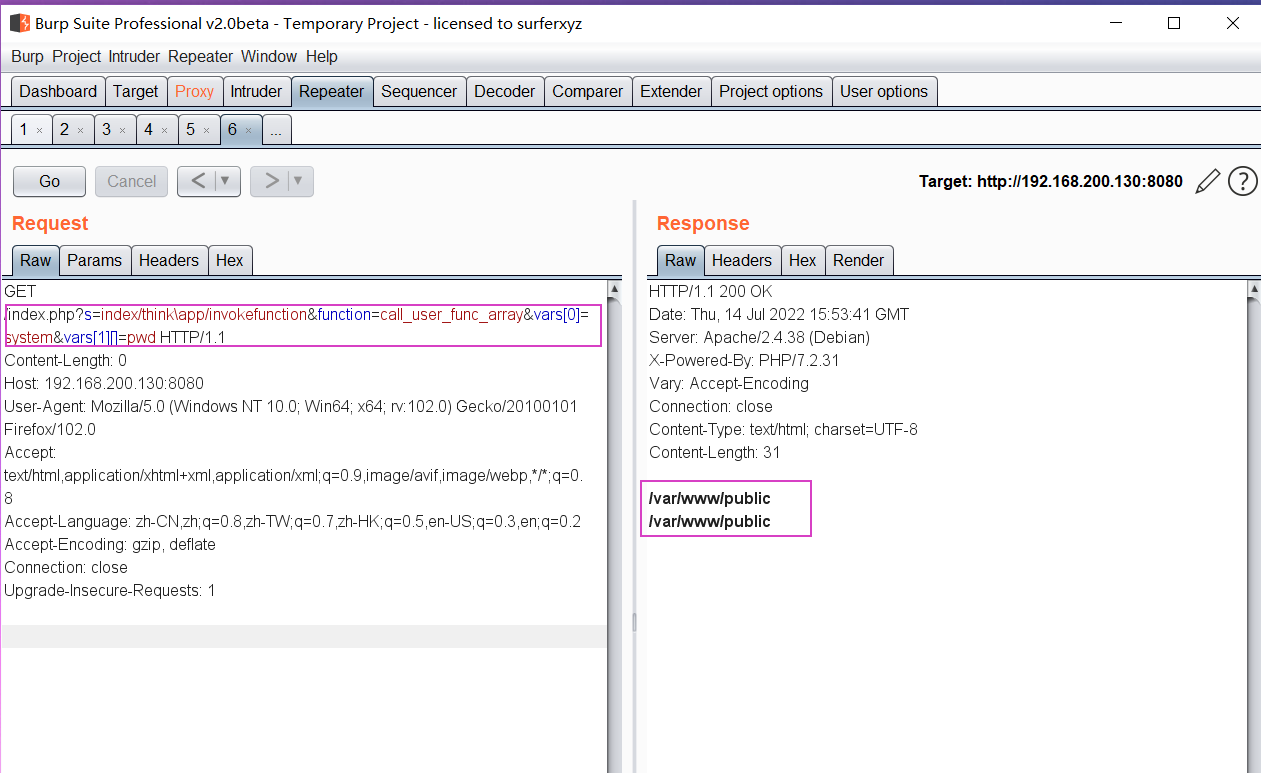1261x773 pixels.
Task: Open the Project options tab
Action: [771, 91]
